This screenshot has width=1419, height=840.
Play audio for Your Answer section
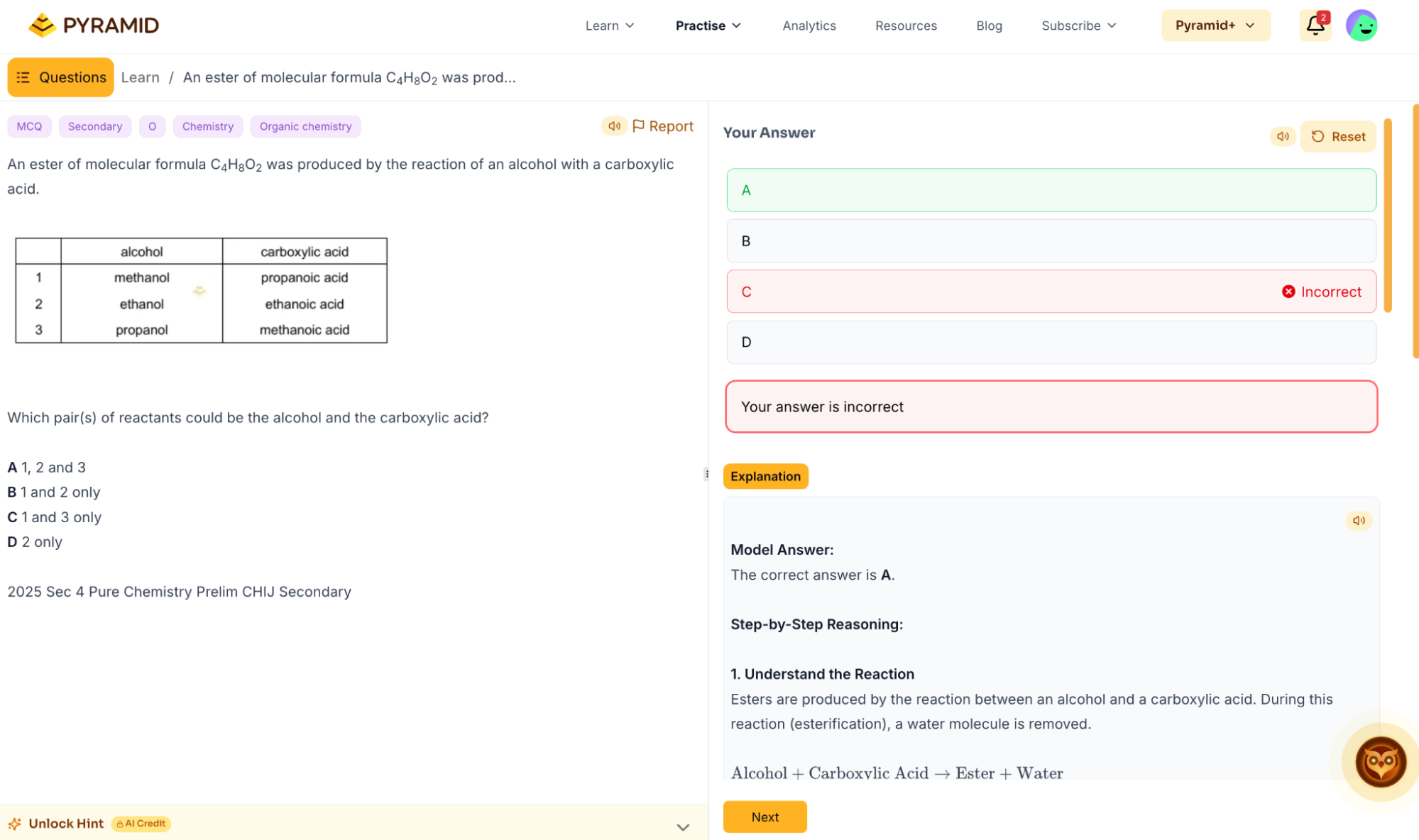1283,136
